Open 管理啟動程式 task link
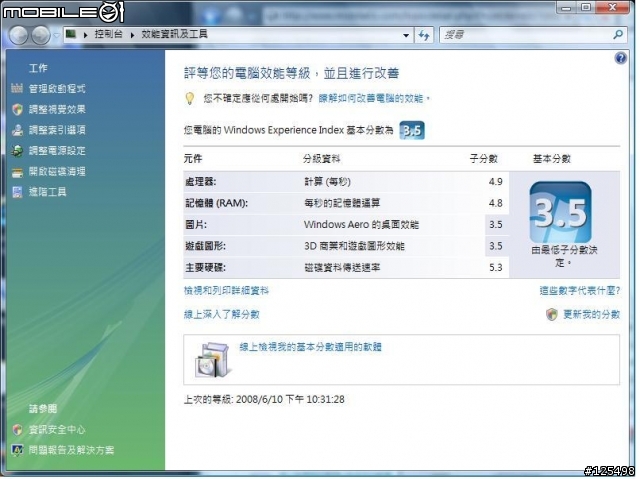The width and height of the screenshot is (640, 479). click(57, 89)
